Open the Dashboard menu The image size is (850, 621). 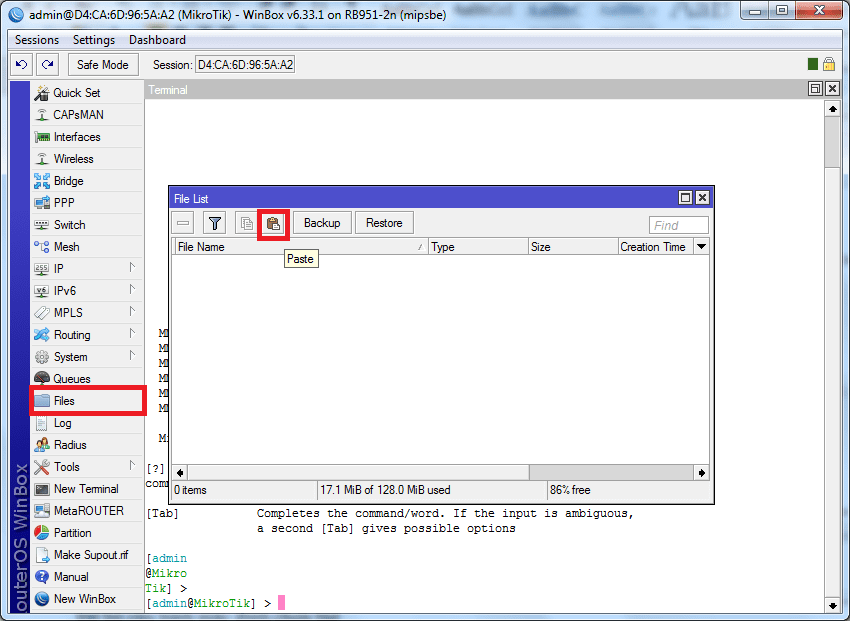(x=157, y=40)
